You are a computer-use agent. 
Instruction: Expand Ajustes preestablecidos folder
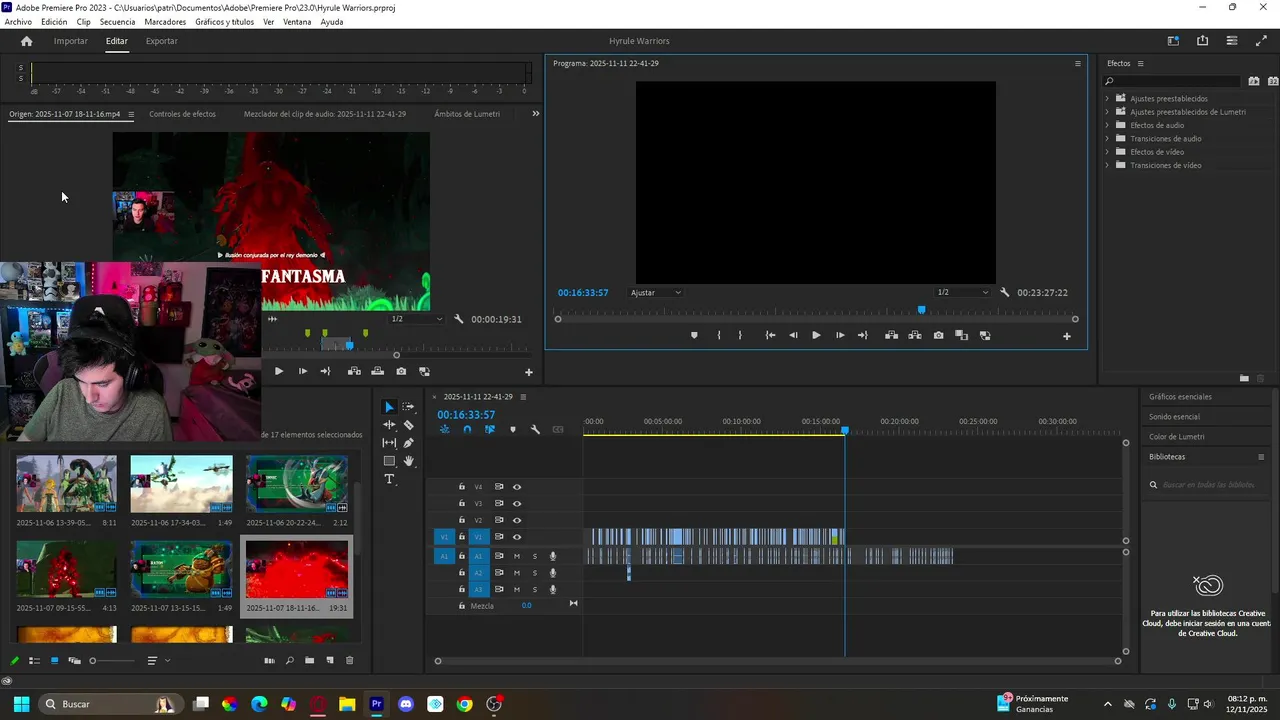1107,99
